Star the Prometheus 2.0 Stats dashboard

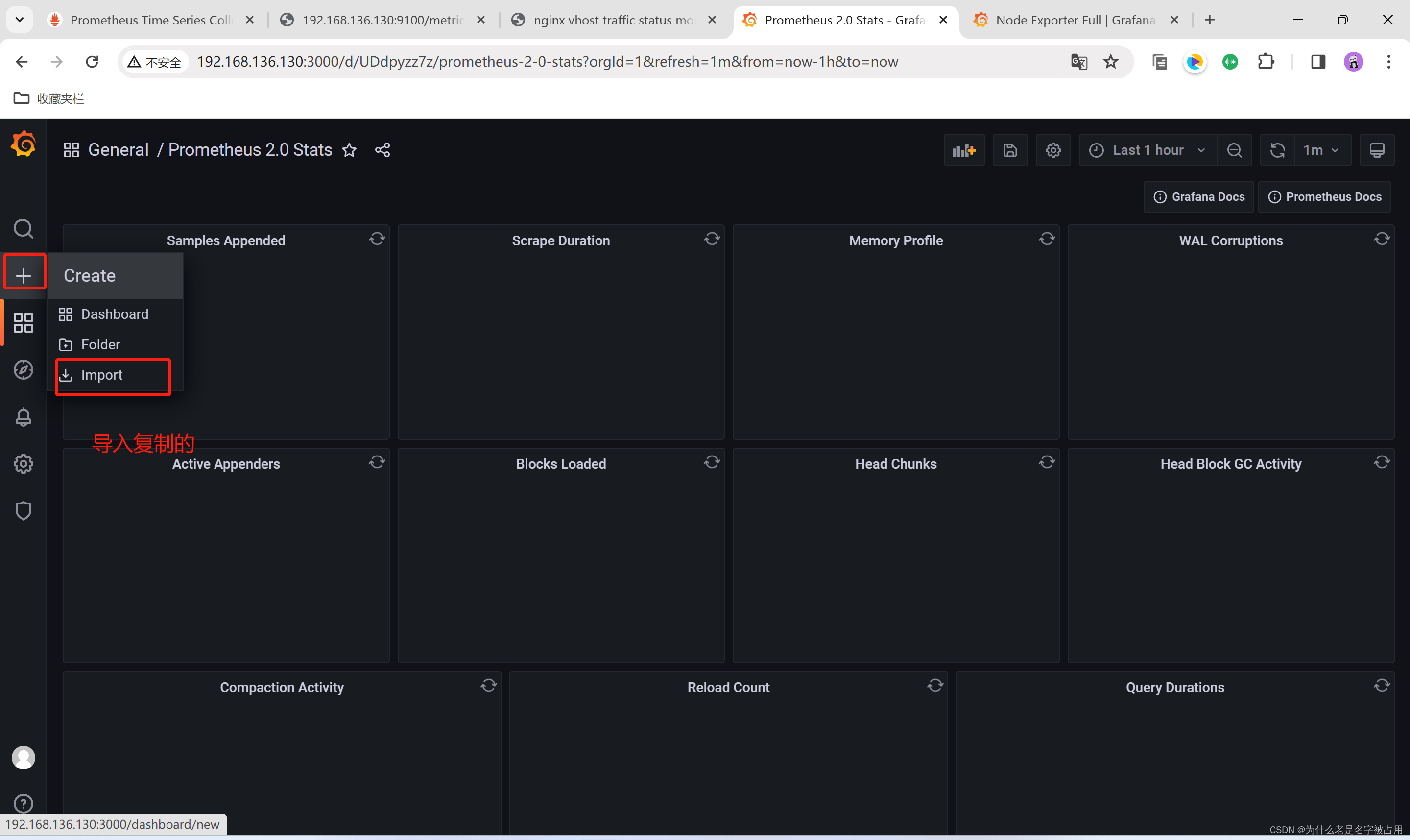(x=349, y=150)
